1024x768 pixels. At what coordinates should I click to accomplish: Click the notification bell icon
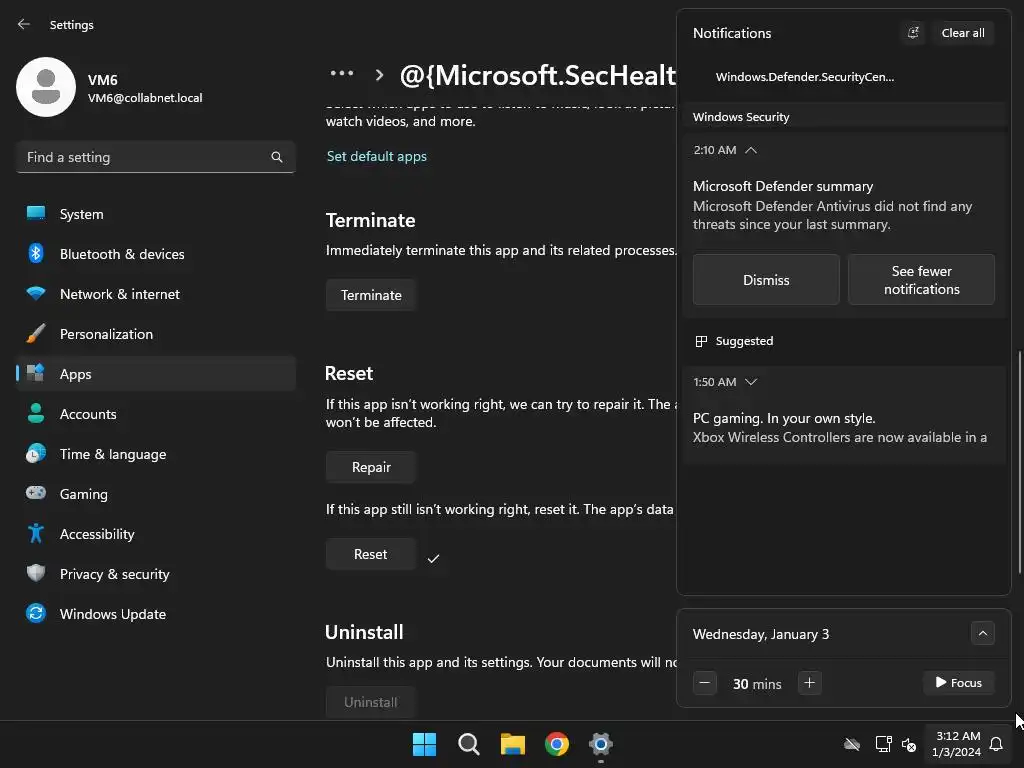click(996, 744)
